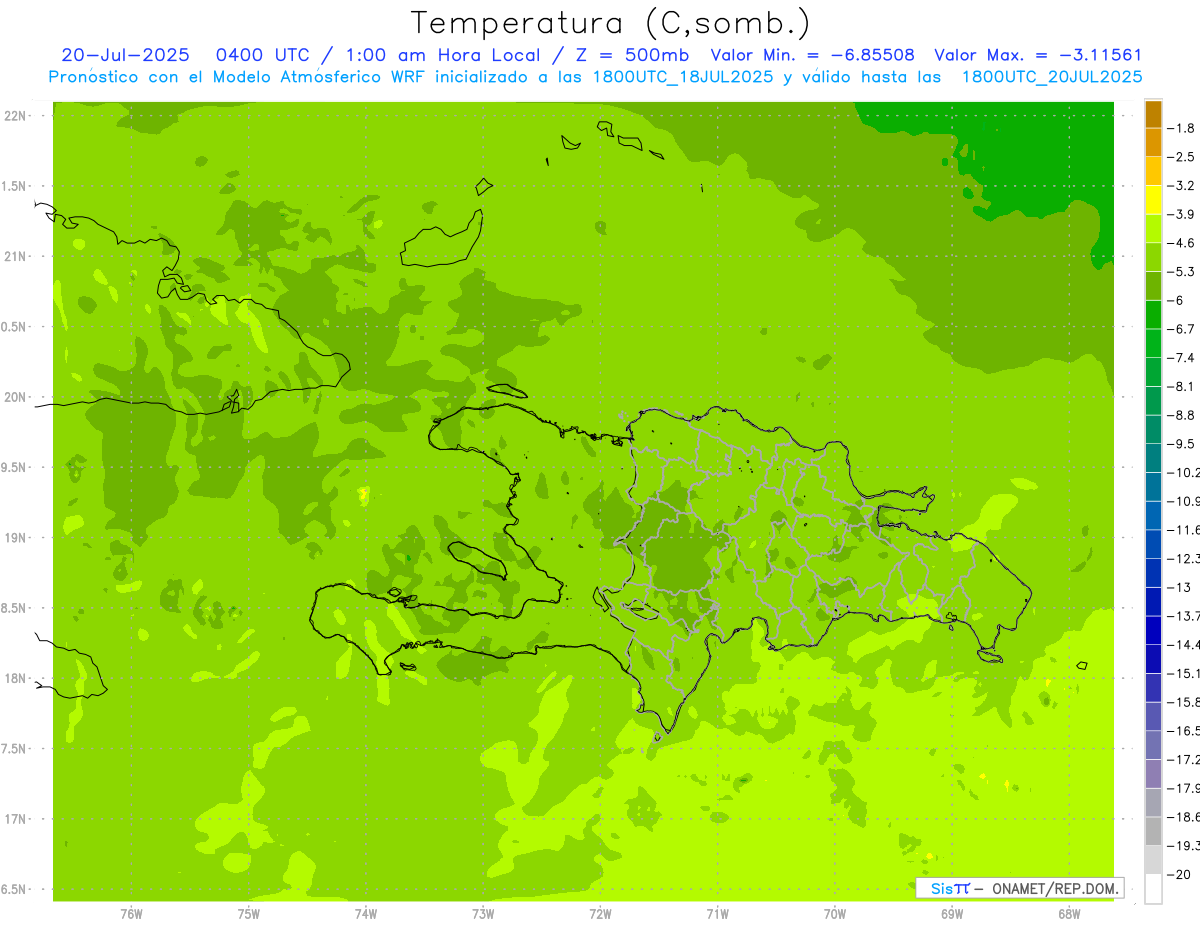The height and width of the screenshot is (927, 1200).
Task: Click the -5.3 colorbar label
Action: click(1183, 272)
